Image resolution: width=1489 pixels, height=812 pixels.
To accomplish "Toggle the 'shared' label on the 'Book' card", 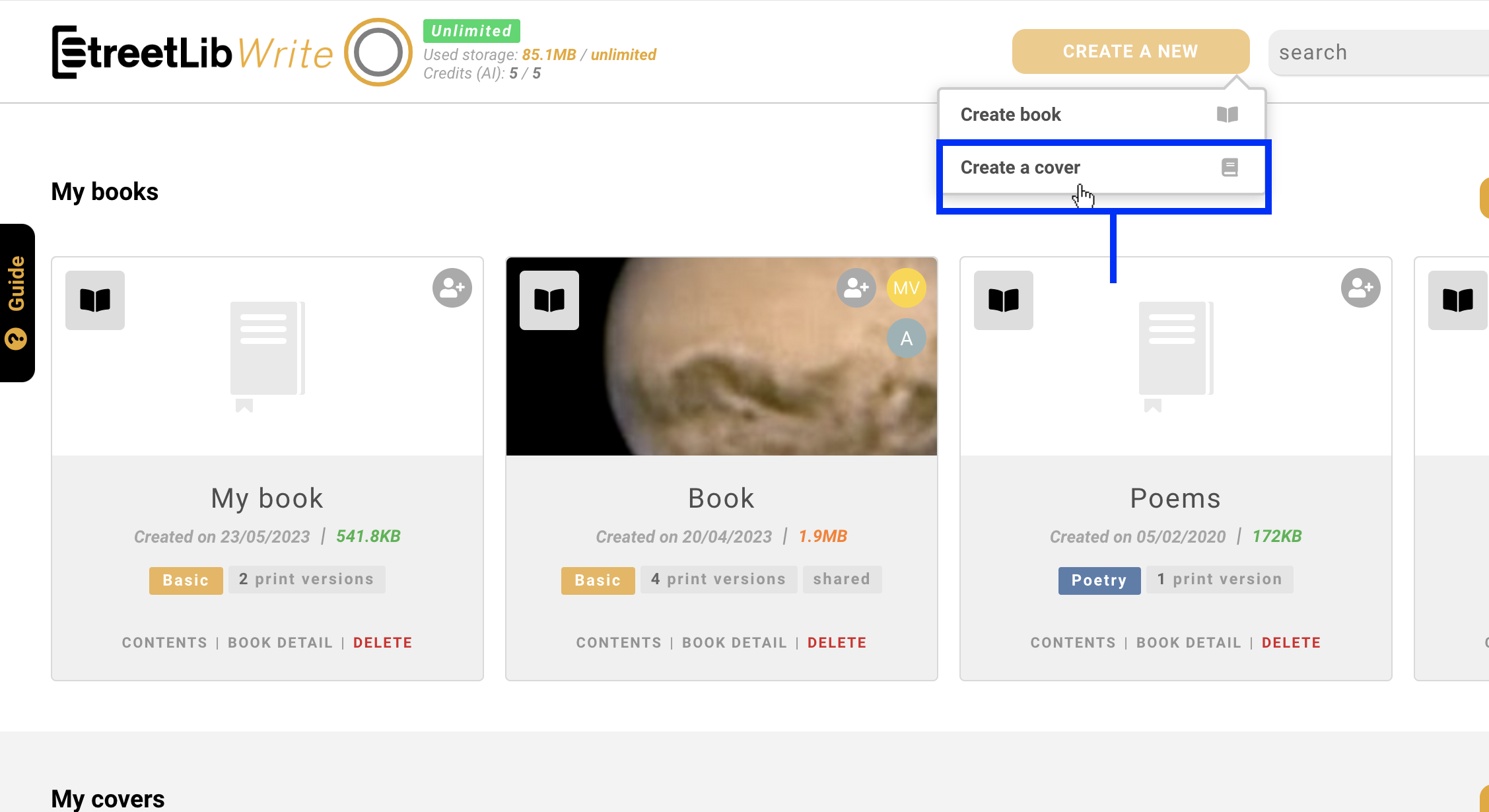I will tap(842, 579).
